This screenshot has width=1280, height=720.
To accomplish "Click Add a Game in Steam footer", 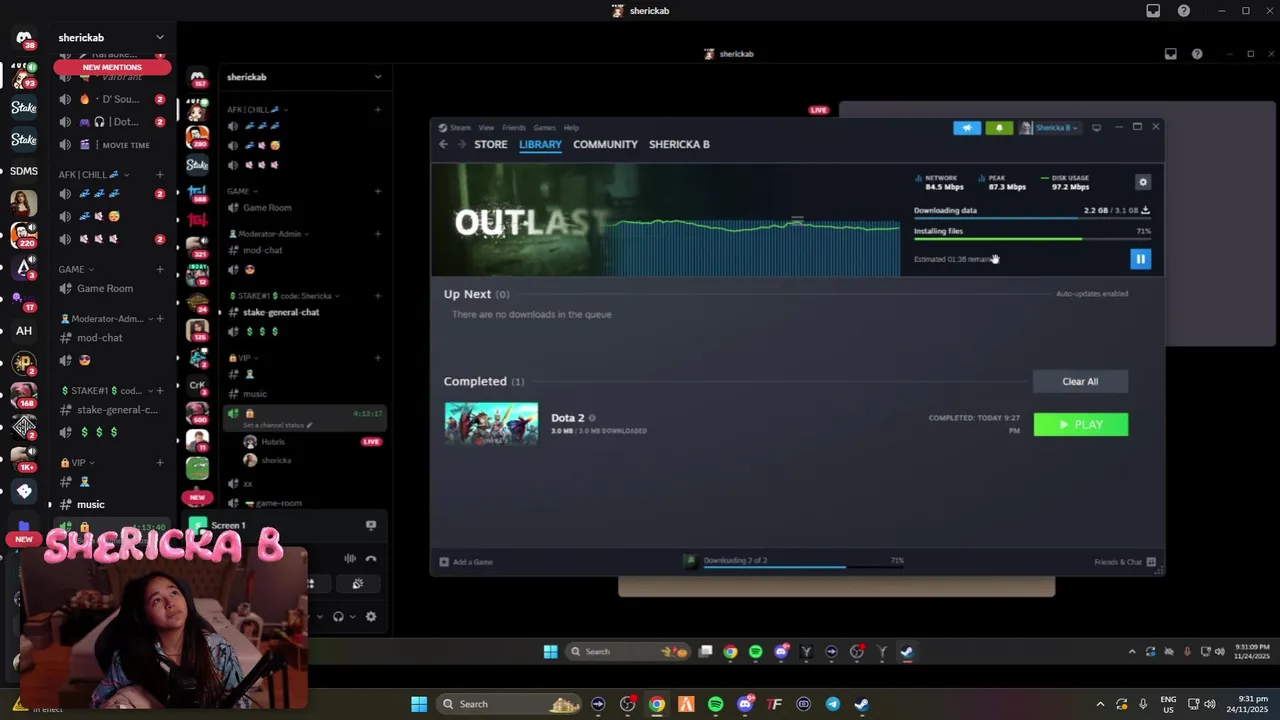I will tap(467, 562).
